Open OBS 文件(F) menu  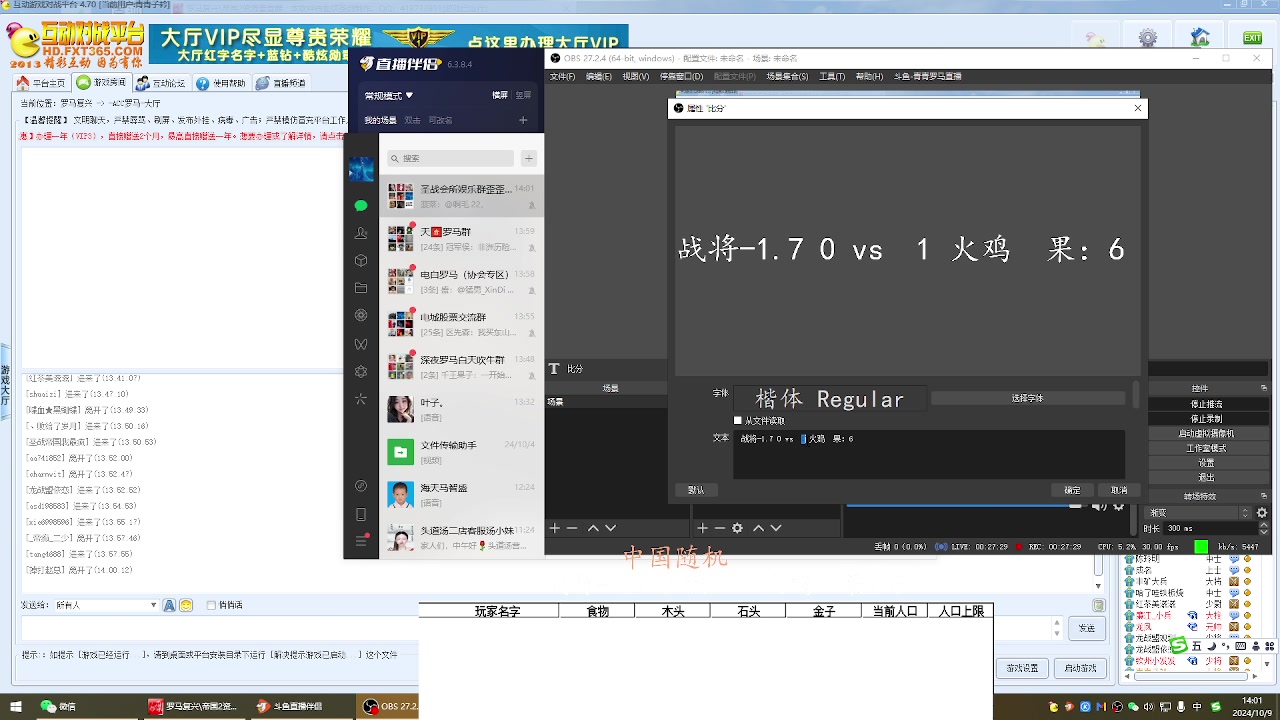click(x=563, y=76)
